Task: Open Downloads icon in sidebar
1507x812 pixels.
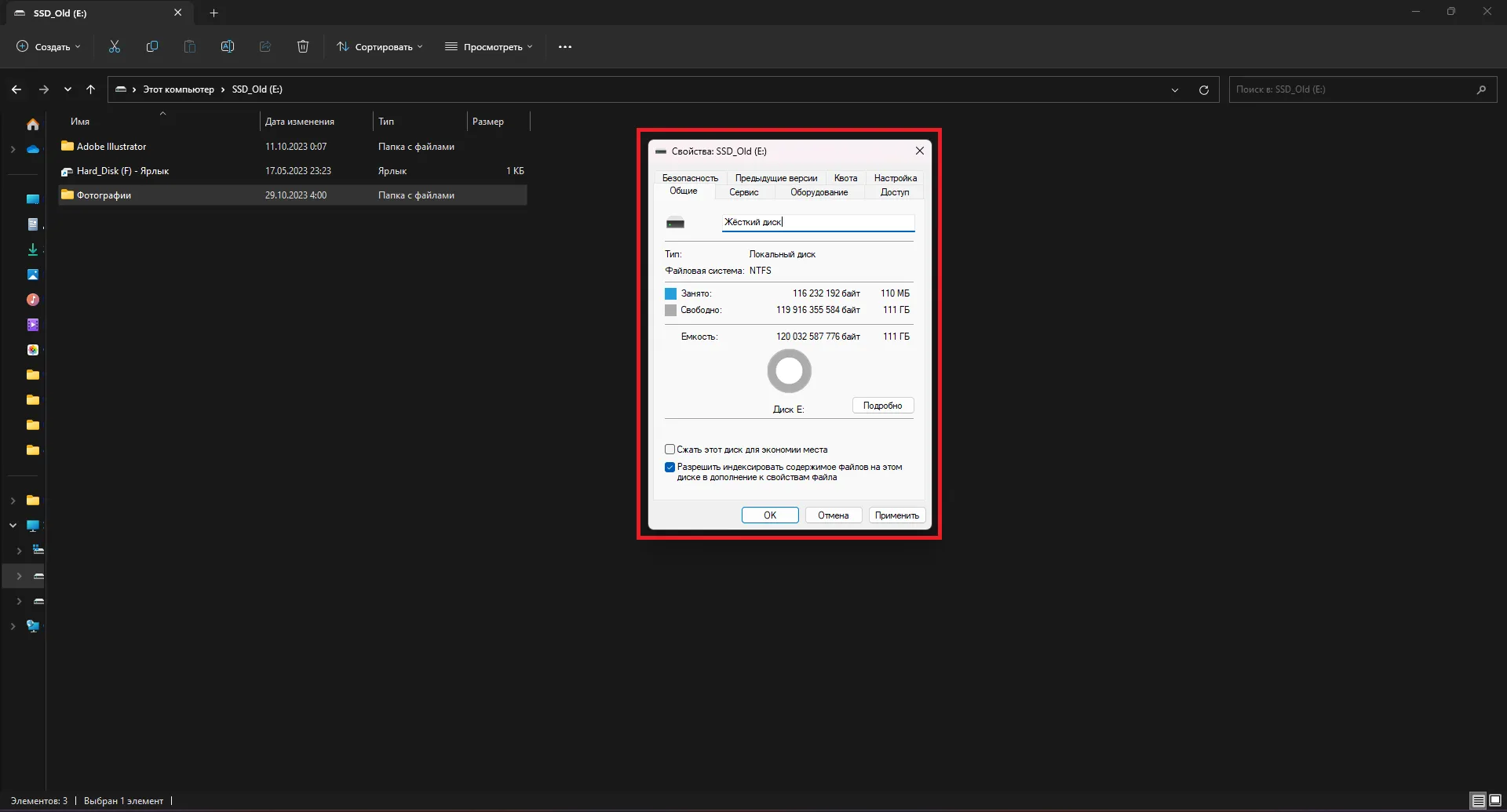Action: tap(33, 249)
